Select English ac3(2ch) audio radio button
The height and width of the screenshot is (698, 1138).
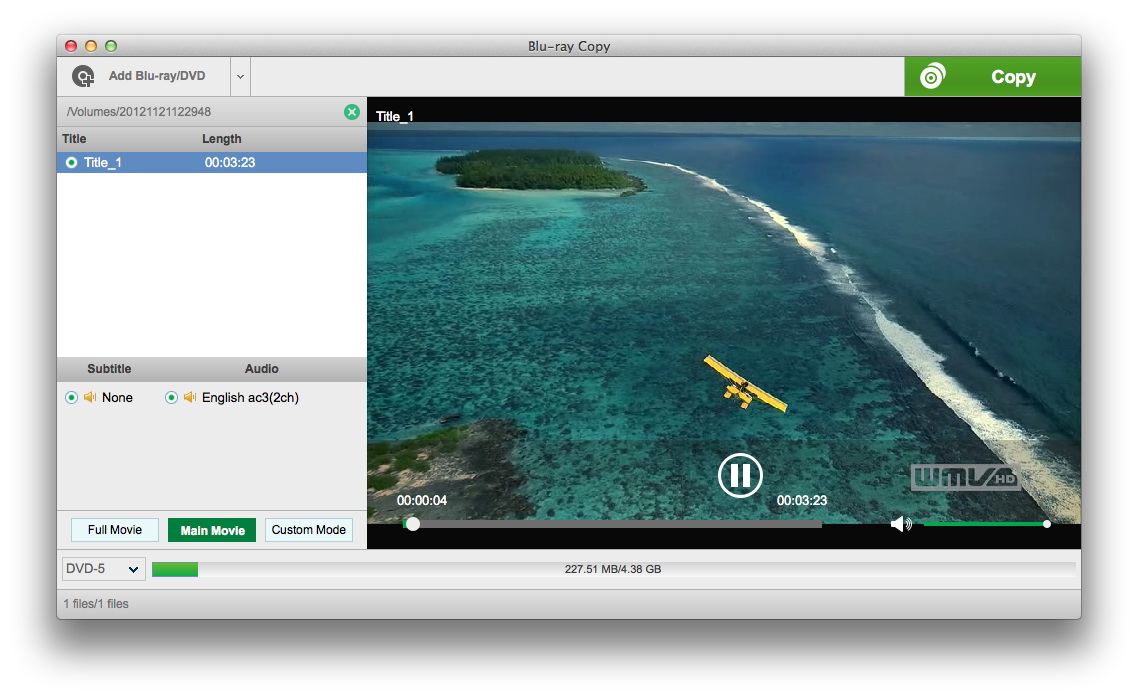click(x=171, y=397)
